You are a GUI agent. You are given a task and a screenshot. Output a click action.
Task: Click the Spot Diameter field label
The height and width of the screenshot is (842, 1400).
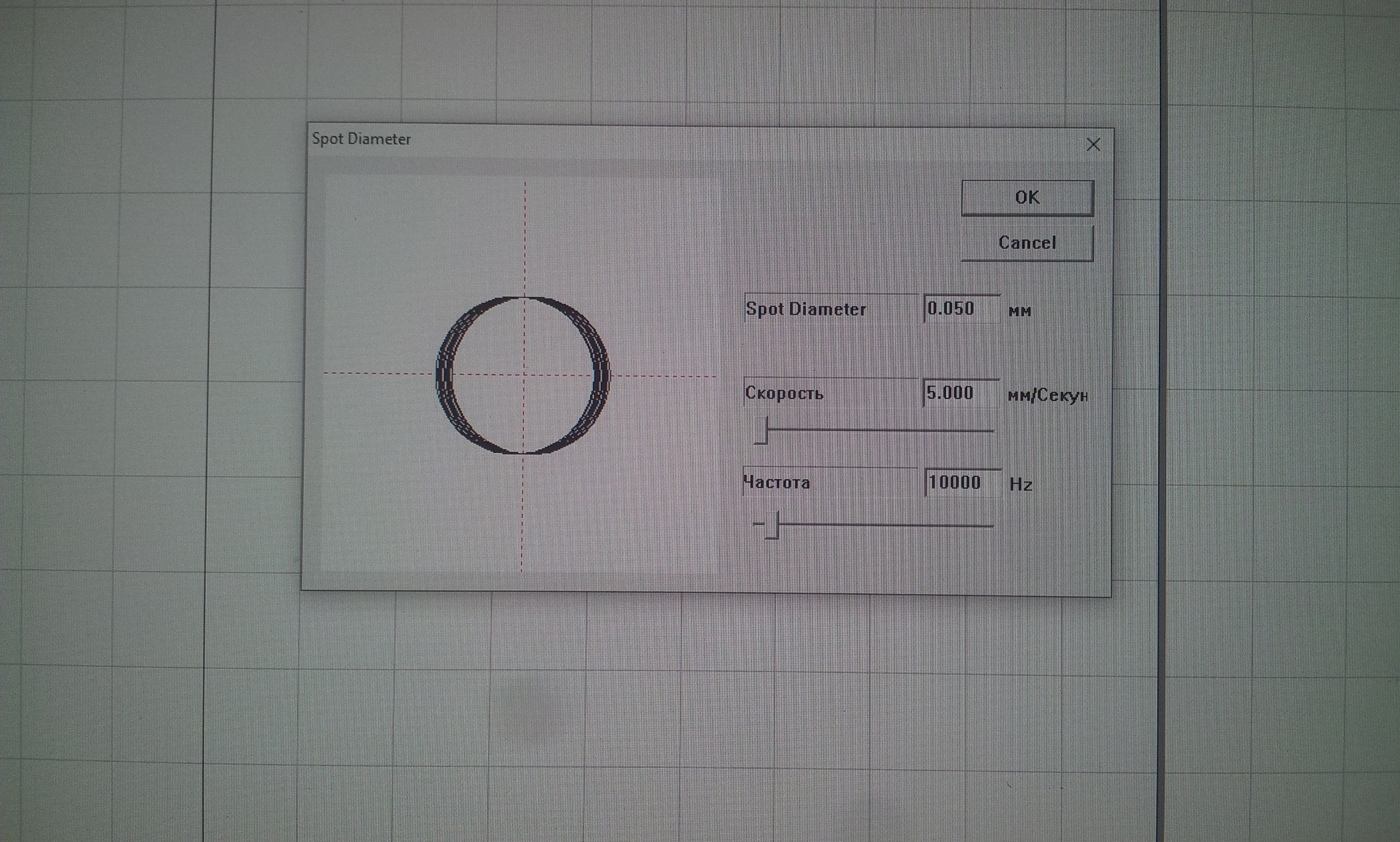(x=806, y=310)
